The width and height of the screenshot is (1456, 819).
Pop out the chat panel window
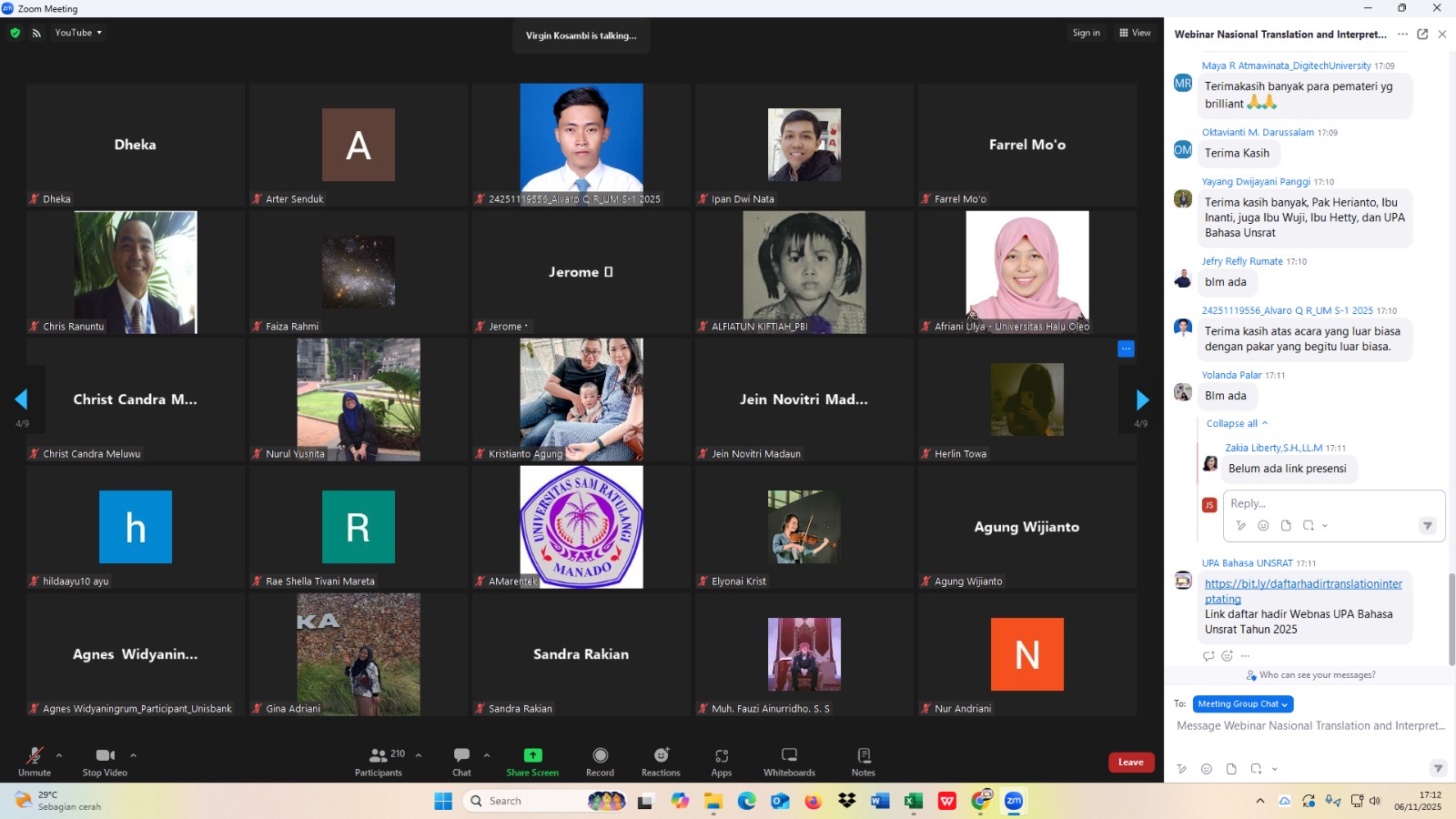(x=1422, y=35)
